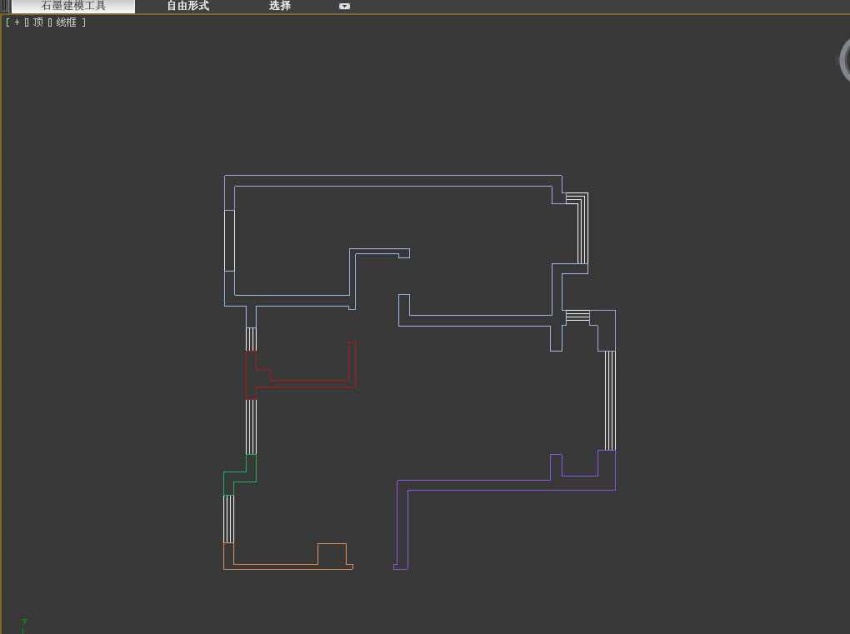
Task: Open the viewport [+] general menu
Action: pyautogui.click(x=17, y=22)
